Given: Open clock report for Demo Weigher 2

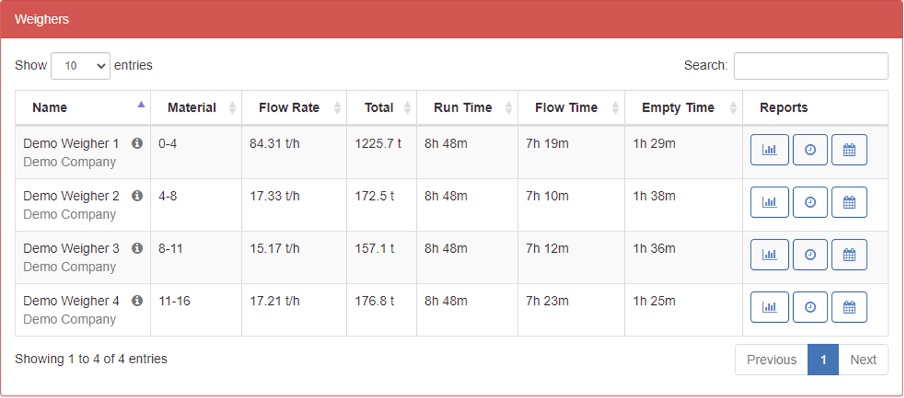Looking at the screenshot, I should (810, 202).
